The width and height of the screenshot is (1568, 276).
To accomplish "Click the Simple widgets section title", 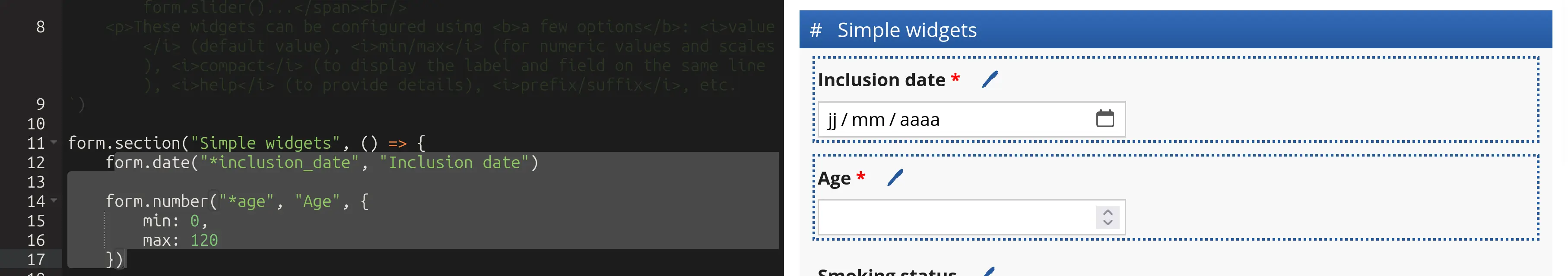I will (906, 30).
